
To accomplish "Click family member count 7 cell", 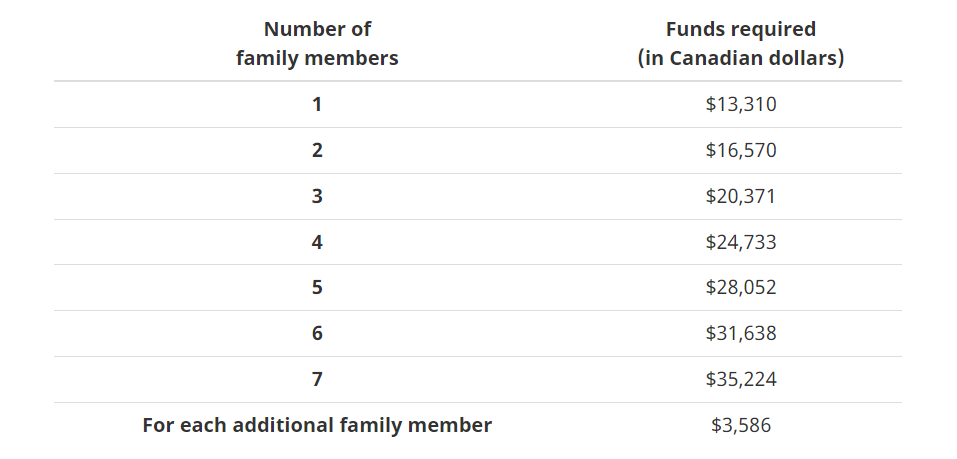I will coord(317,379).
